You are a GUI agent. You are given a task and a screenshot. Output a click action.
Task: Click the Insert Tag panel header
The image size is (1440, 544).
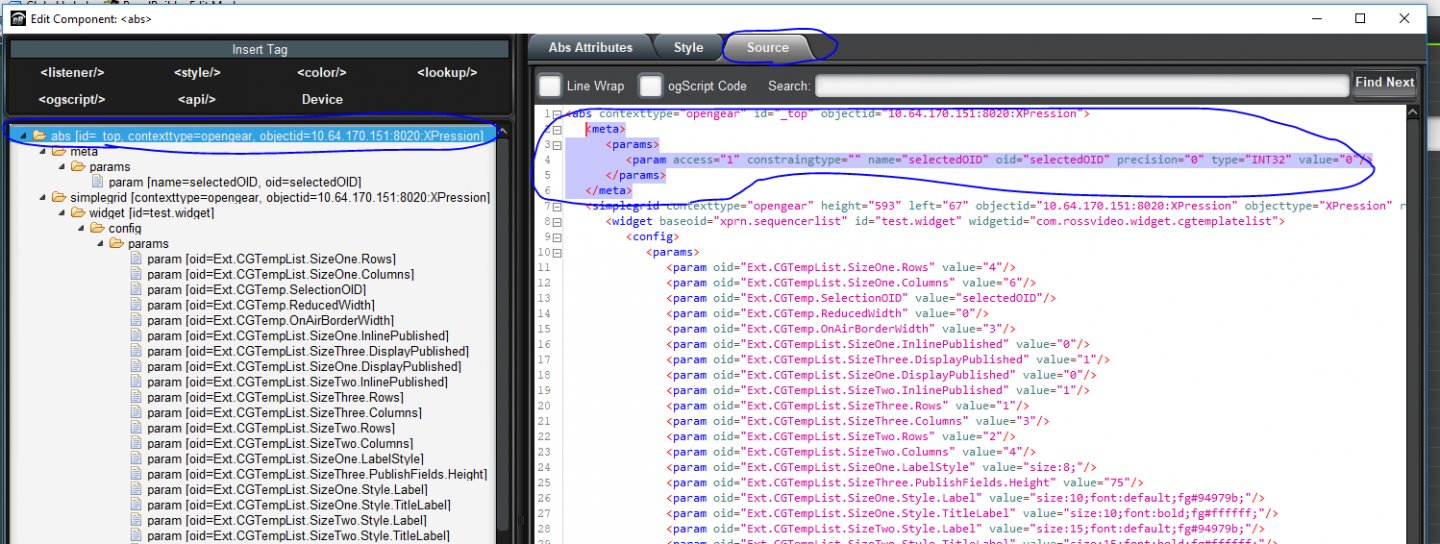tap(259, 49)
